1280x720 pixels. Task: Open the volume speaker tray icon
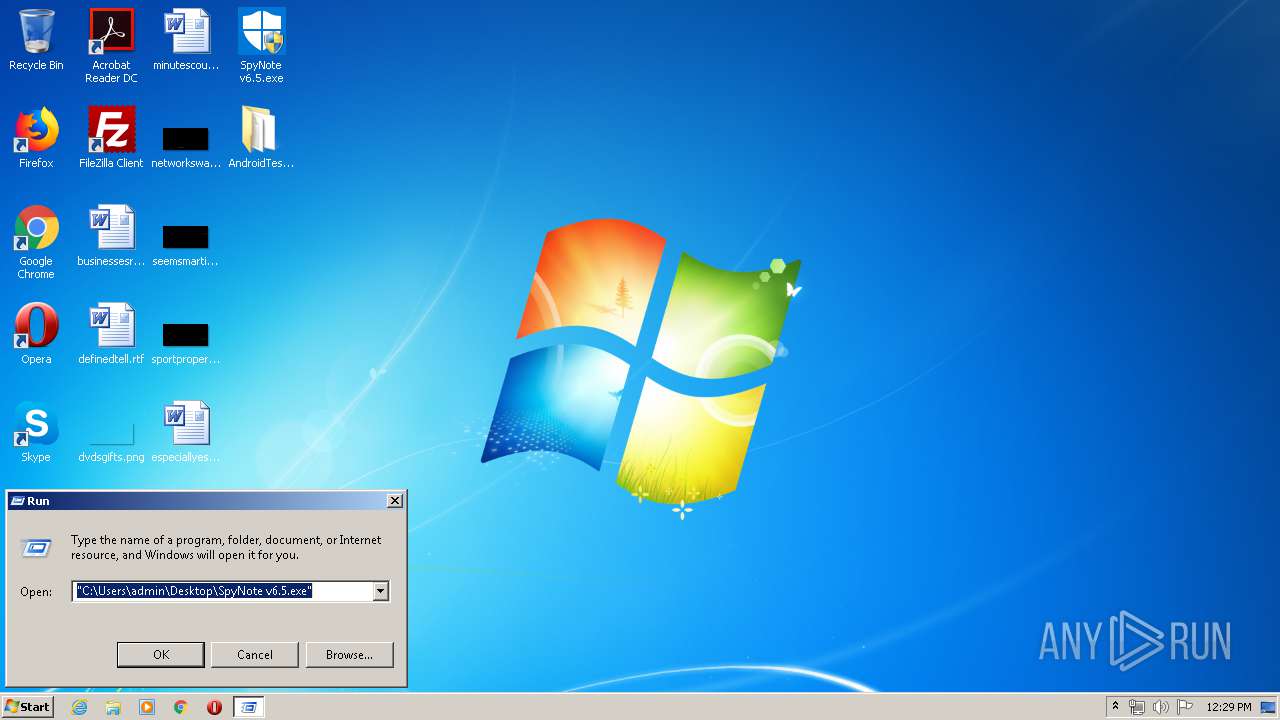[1160, 707]
